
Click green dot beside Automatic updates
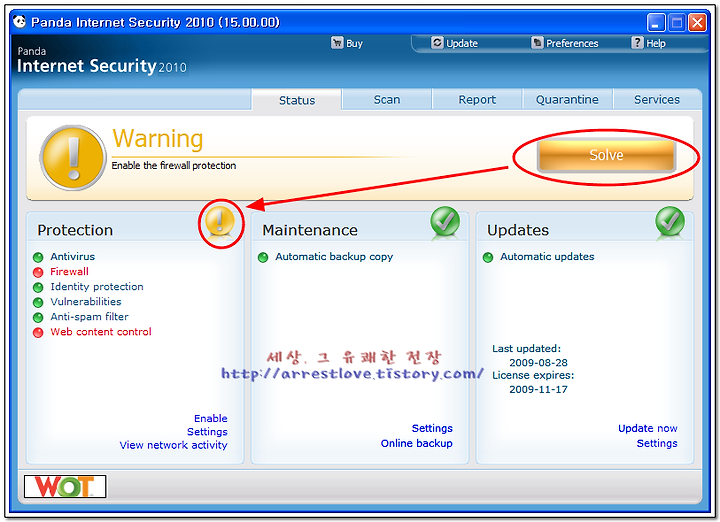(488, 257)
